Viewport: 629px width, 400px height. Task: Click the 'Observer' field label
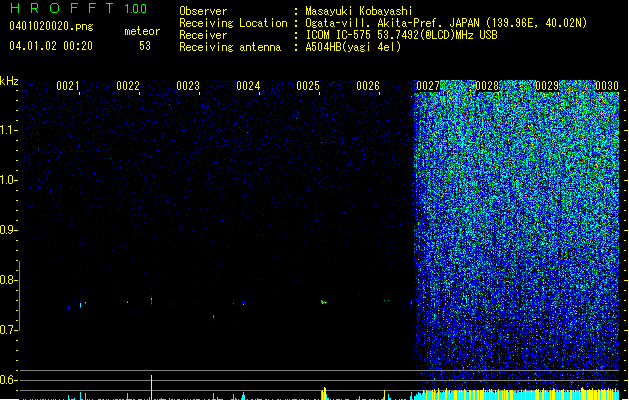[x=203, y=11]
